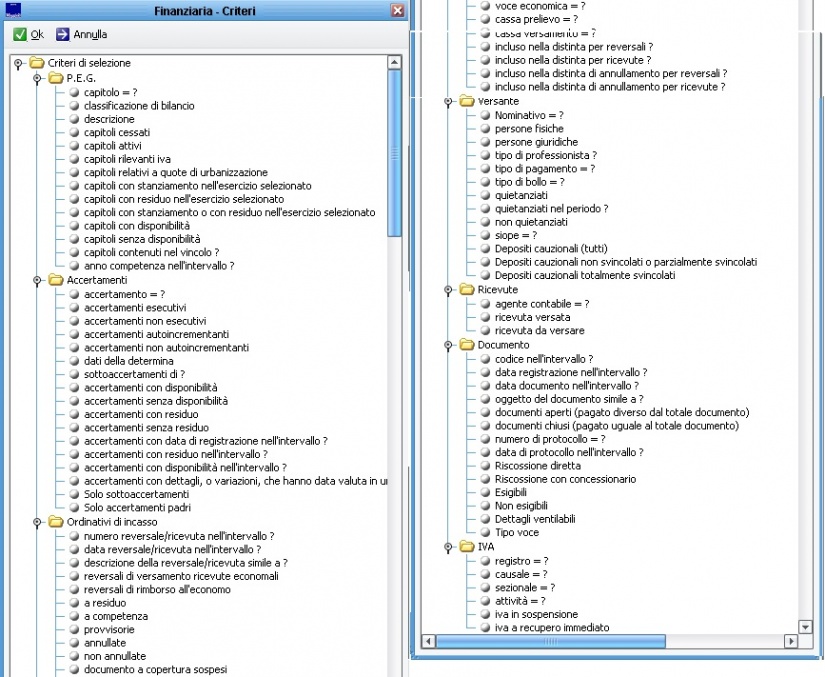The width and height of the screenshot is (825, 677).
Task: Toggle the 'quietanziati' bullet
Action: point(485,196)
